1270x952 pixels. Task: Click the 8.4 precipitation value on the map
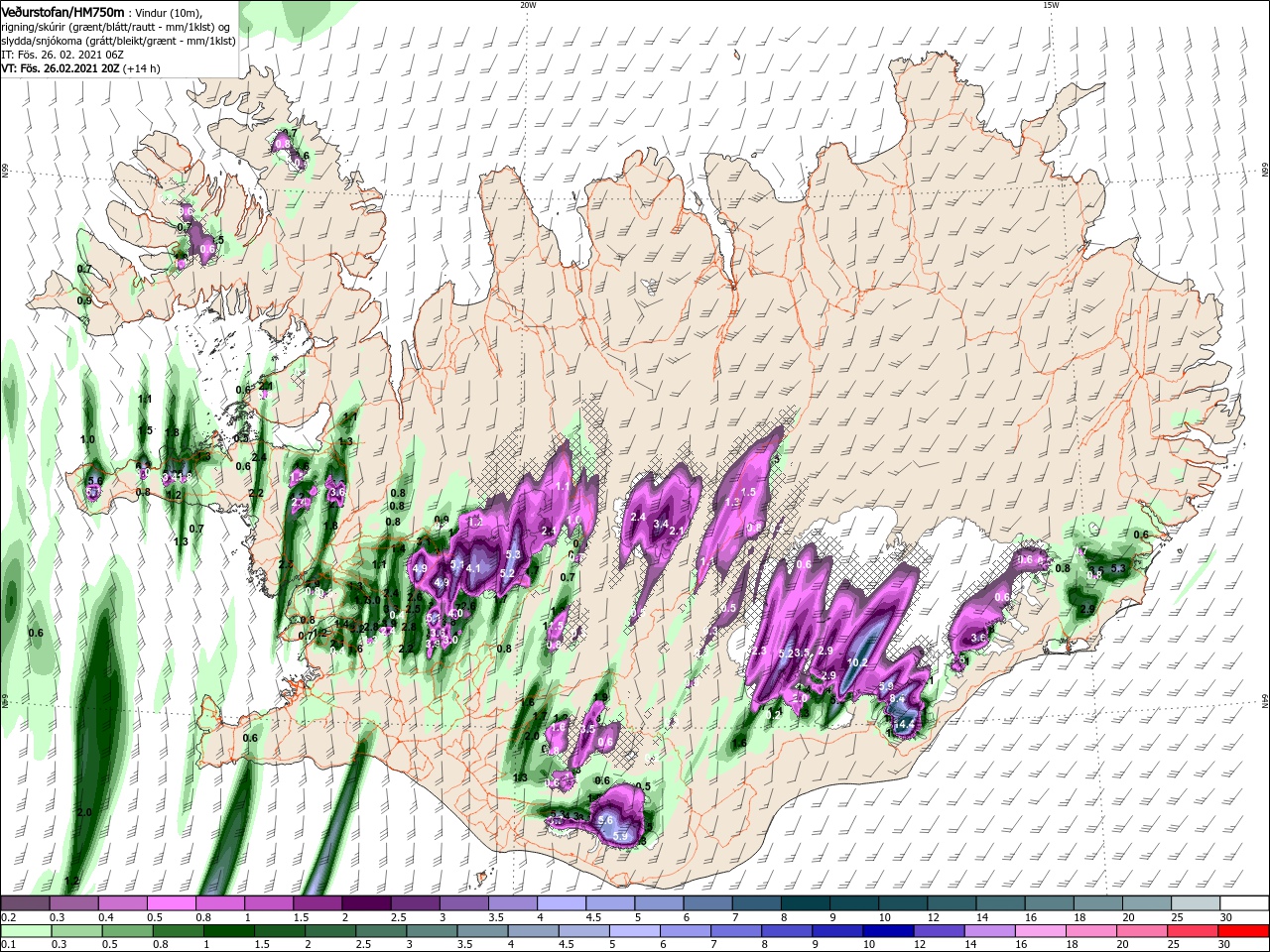(x=897, y=699)
